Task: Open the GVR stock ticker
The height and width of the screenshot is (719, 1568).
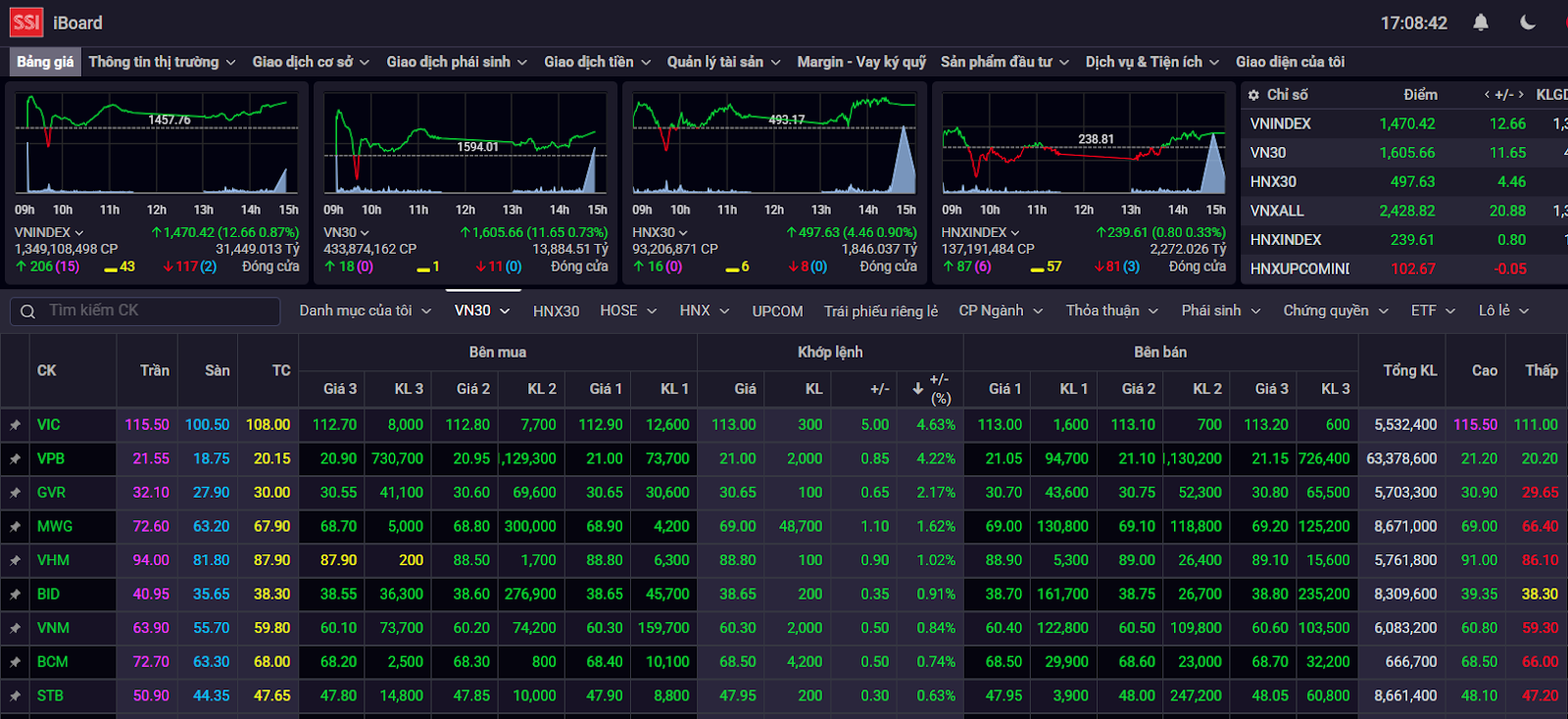Action: [x=51, y=493]
